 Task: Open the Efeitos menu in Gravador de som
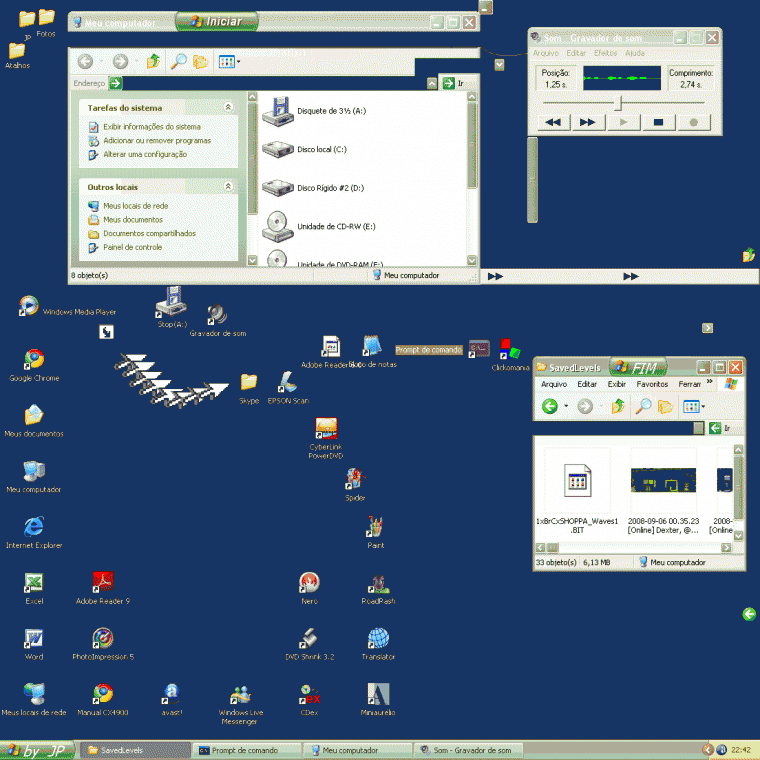point(605,53)
